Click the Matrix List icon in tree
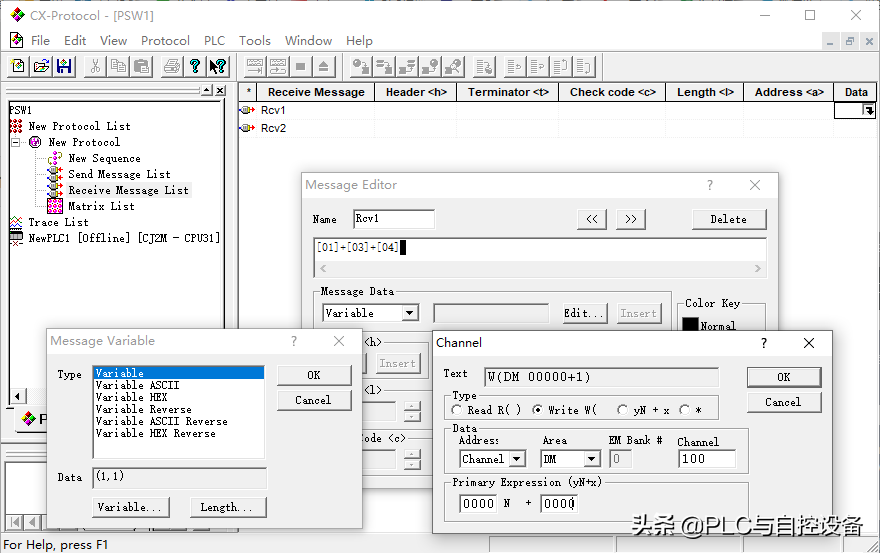880x553 pixels. [x=55, y=206]
